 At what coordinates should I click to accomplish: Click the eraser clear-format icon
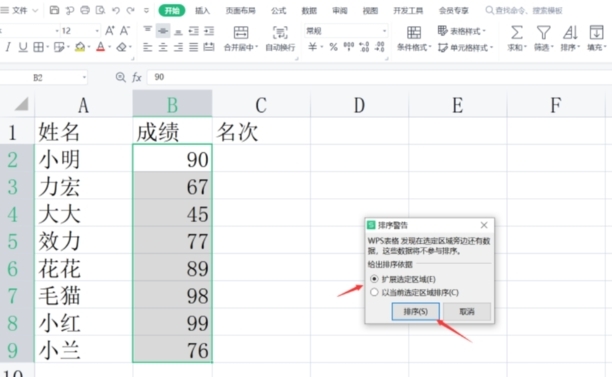tap(121, 47)
